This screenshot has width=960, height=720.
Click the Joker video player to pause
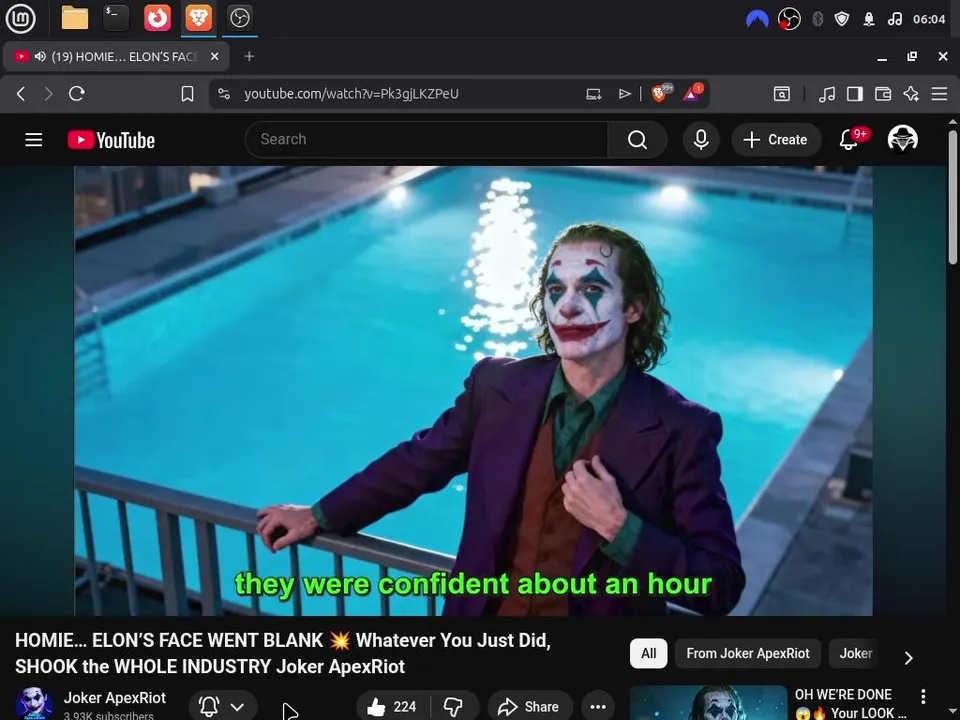tap(473, 391)
